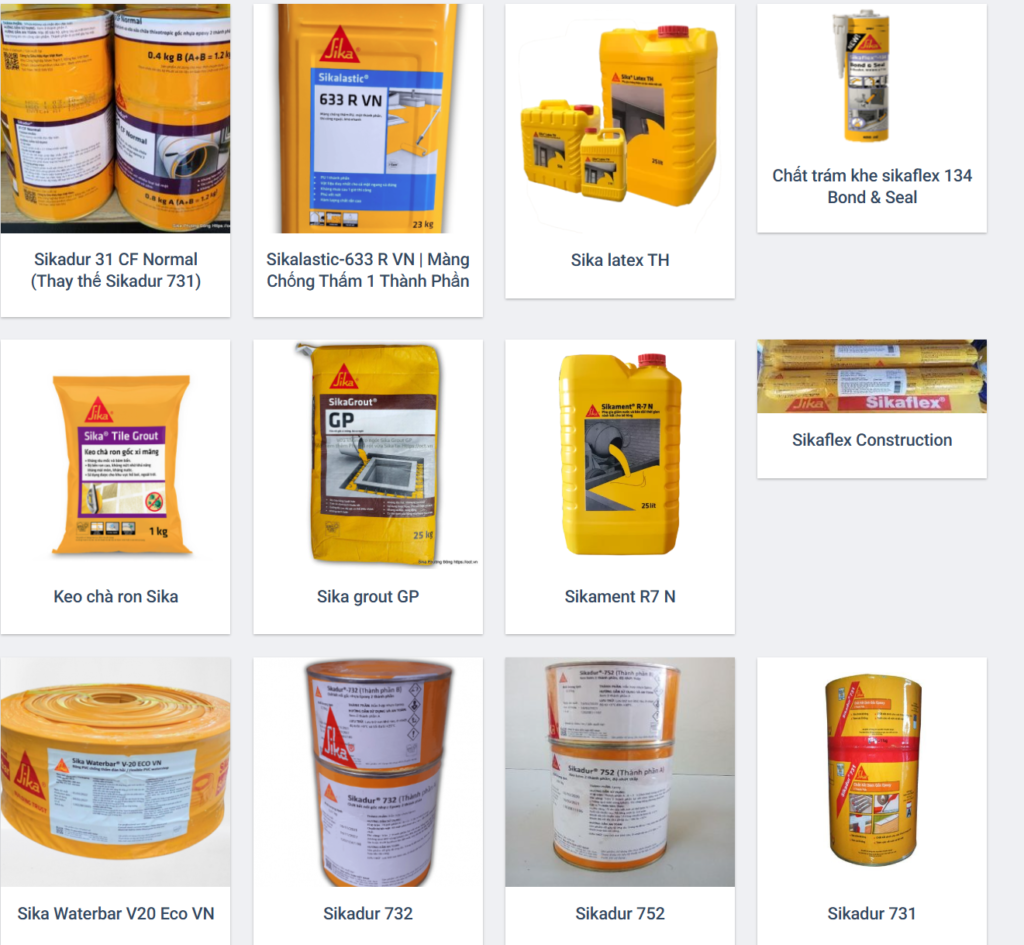
Task: Select the Sikaflex Construction sausage packs image
Action: pyautogui.click(x=872, y=376)
